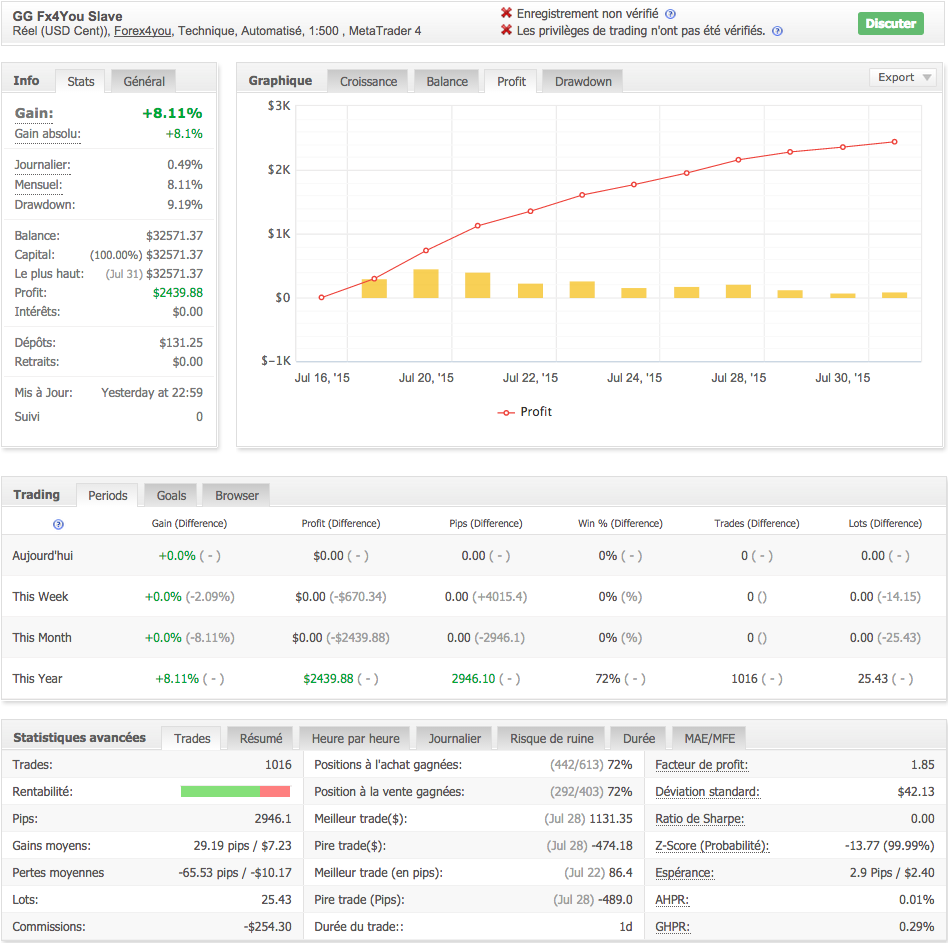948x943 pixels.
Task: Click the green-red Rentabilité bar
Action: [235, 792]
